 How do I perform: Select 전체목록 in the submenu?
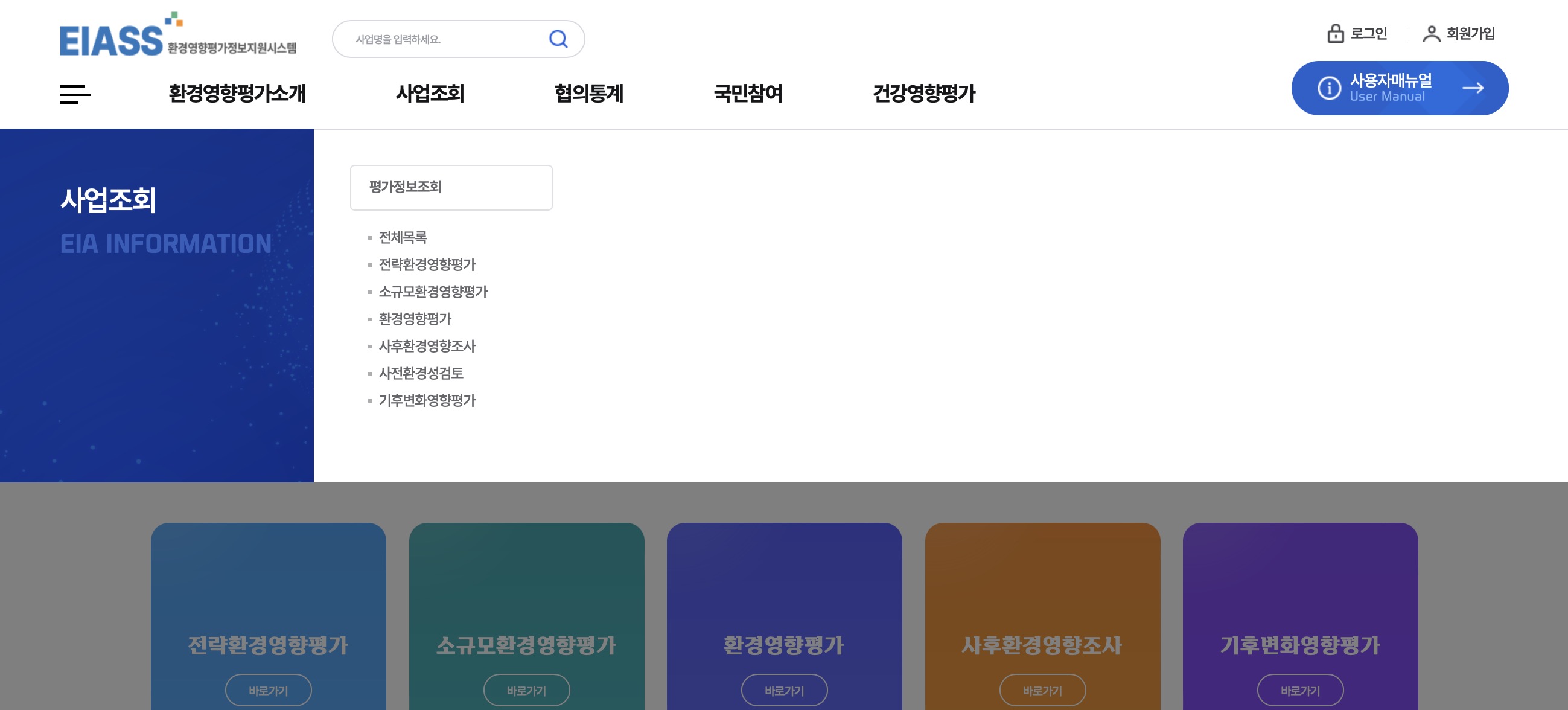(x=403, y=237)
